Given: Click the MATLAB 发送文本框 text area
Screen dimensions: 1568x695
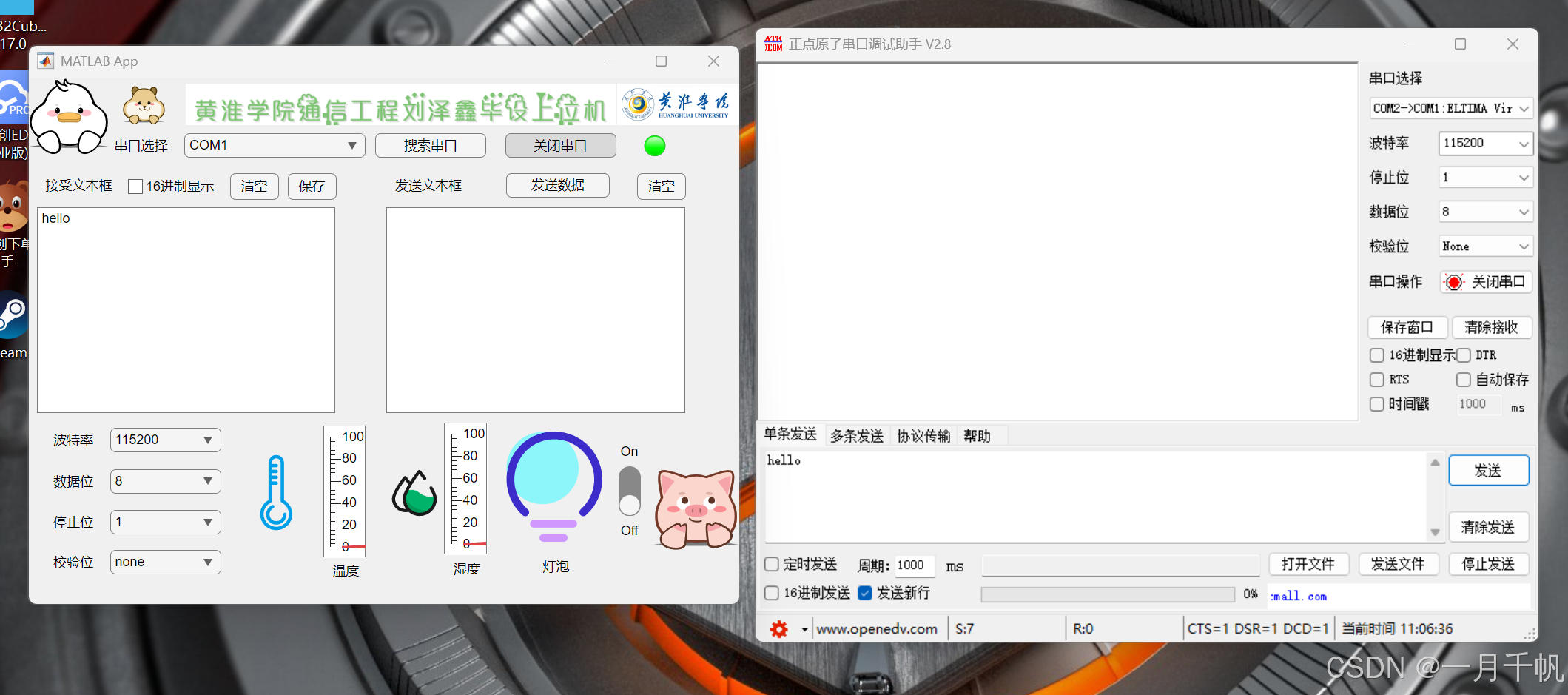Looking at the screenshot, I should click(536, 310).
